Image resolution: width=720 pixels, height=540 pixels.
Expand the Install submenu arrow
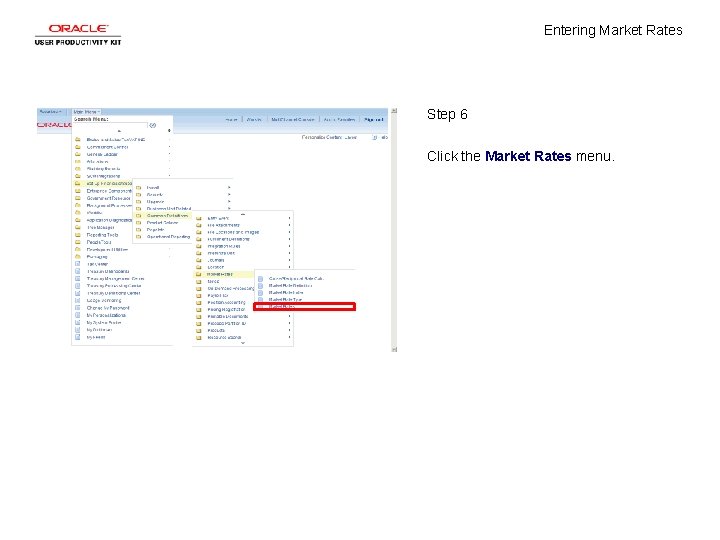[229, 187]
